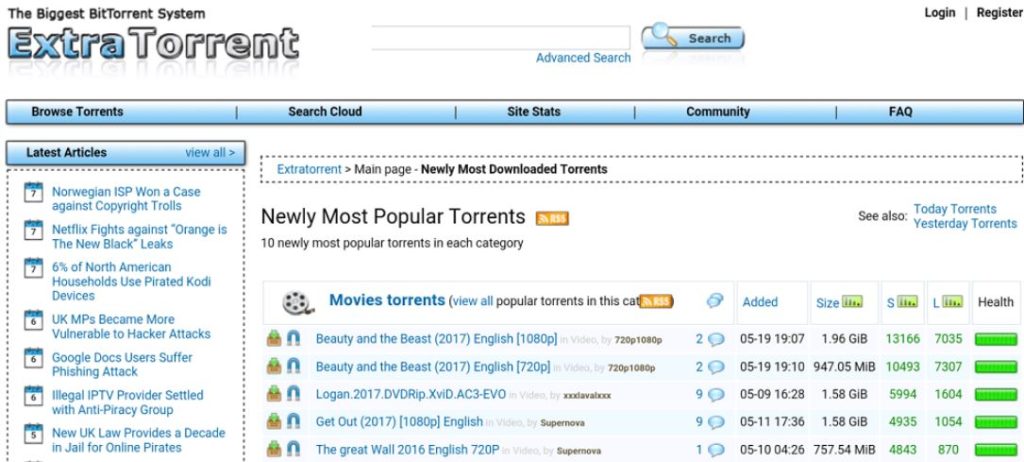Click the ExtraTorrent logo
This screenshot has width=1024, height=462.
tap(153, 44)
